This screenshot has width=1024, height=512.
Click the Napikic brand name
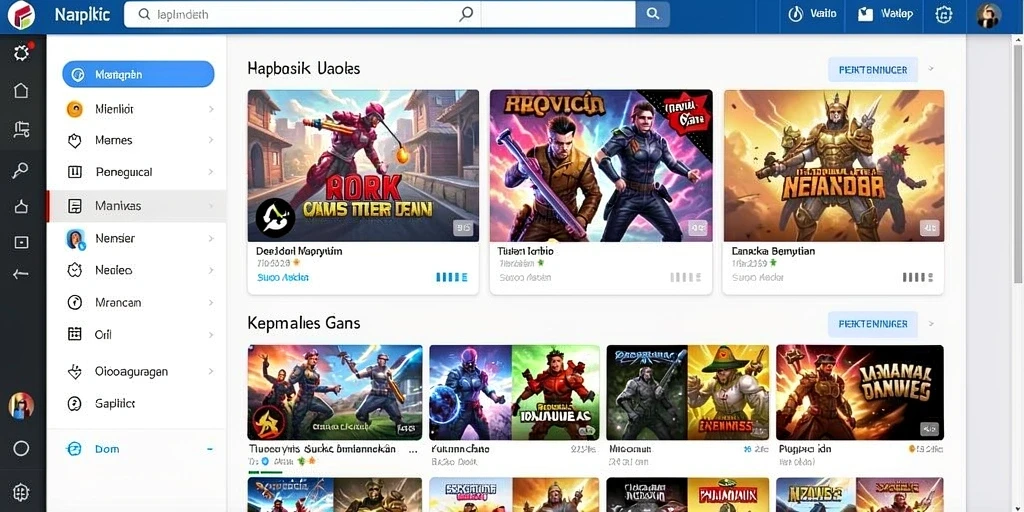coord(82,14)
